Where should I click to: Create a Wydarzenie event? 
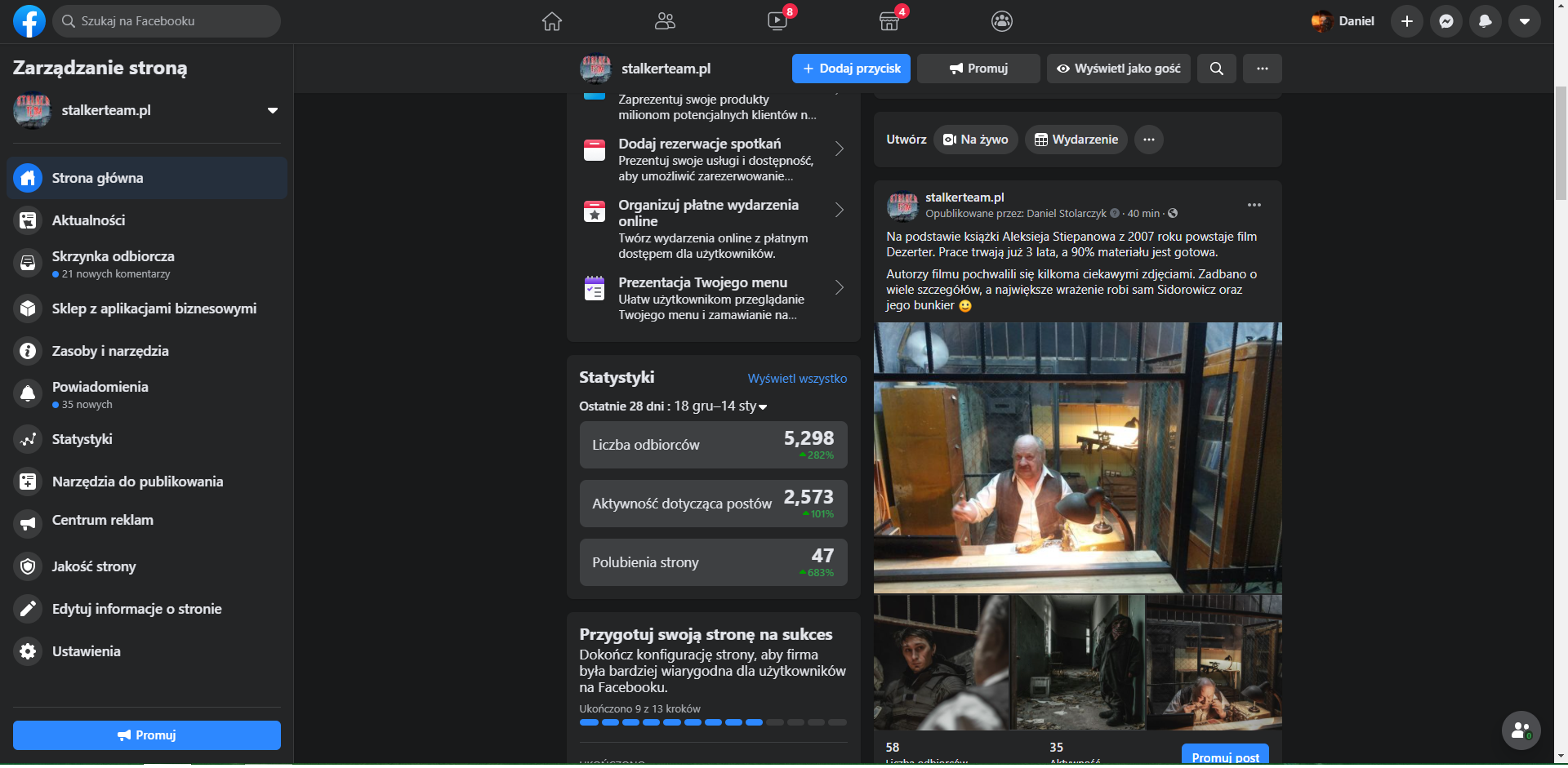point(1076,140)
